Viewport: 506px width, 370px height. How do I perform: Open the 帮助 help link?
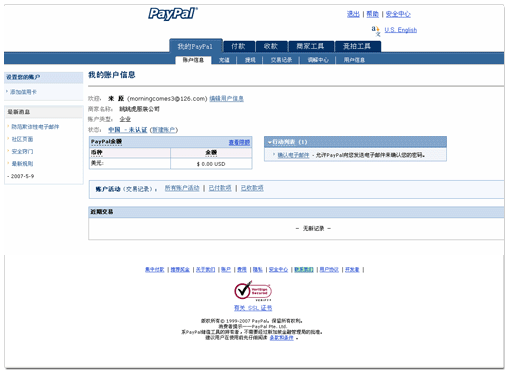pos(373,14)
